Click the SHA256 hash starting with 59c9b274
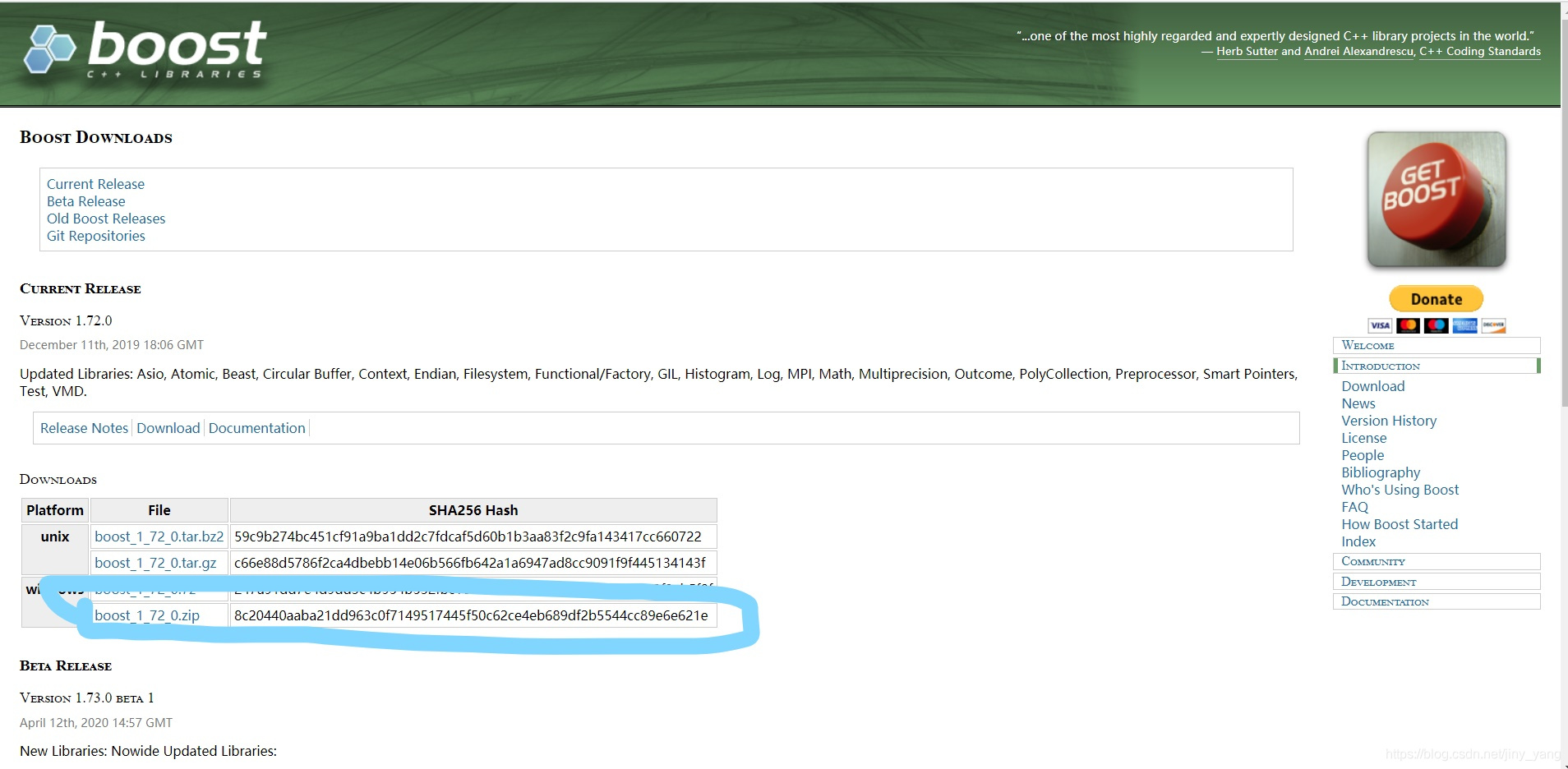The width and height of the screenshot is (1568, 769). point(468,536)
